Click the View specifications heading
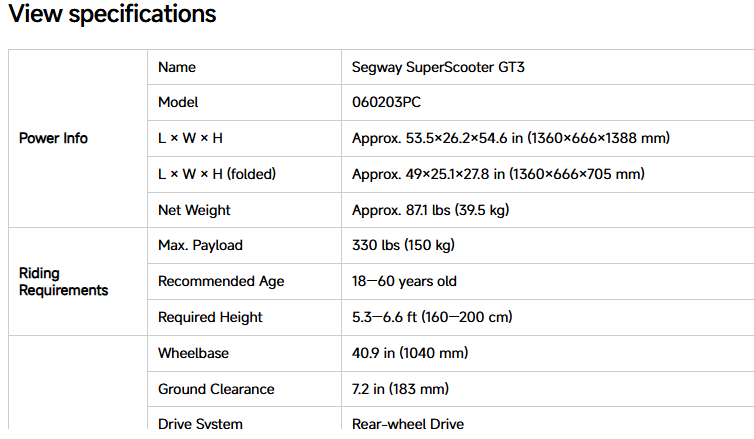This screenshot has width=754, height=439. 113,14
